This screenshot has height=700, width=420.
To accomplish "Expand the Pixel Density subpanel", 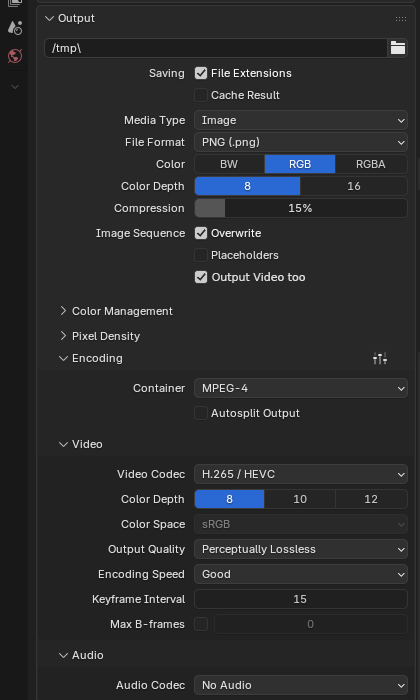I will (x=63, y=336).
